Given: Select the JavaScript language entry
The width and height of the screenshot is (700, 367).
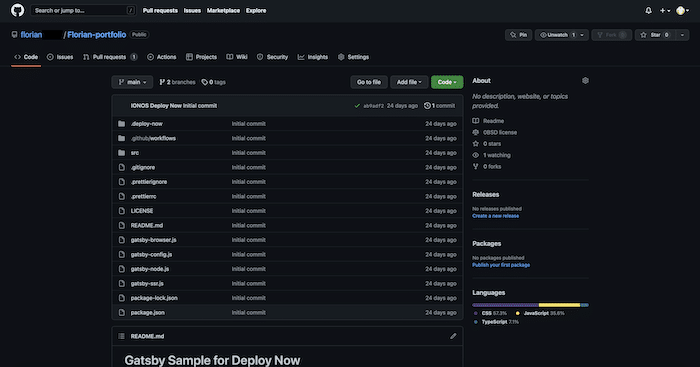Looking at the screenshot, I should coord(540,313).
